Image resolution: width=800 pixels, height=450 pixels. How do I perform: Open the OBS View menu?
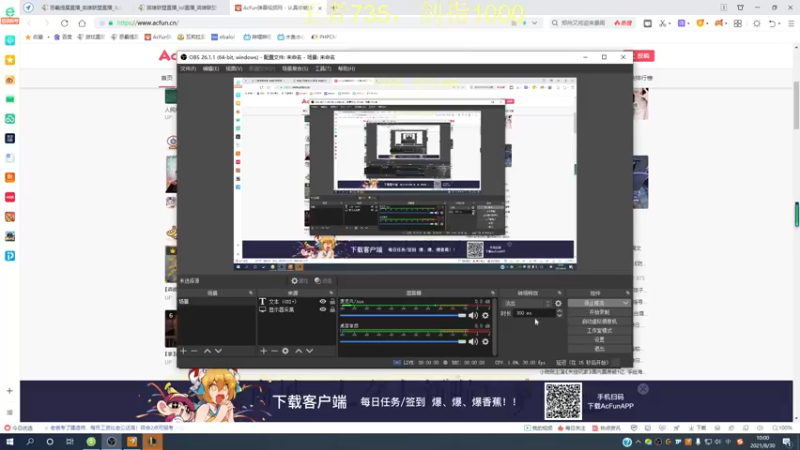coord(234,68)
